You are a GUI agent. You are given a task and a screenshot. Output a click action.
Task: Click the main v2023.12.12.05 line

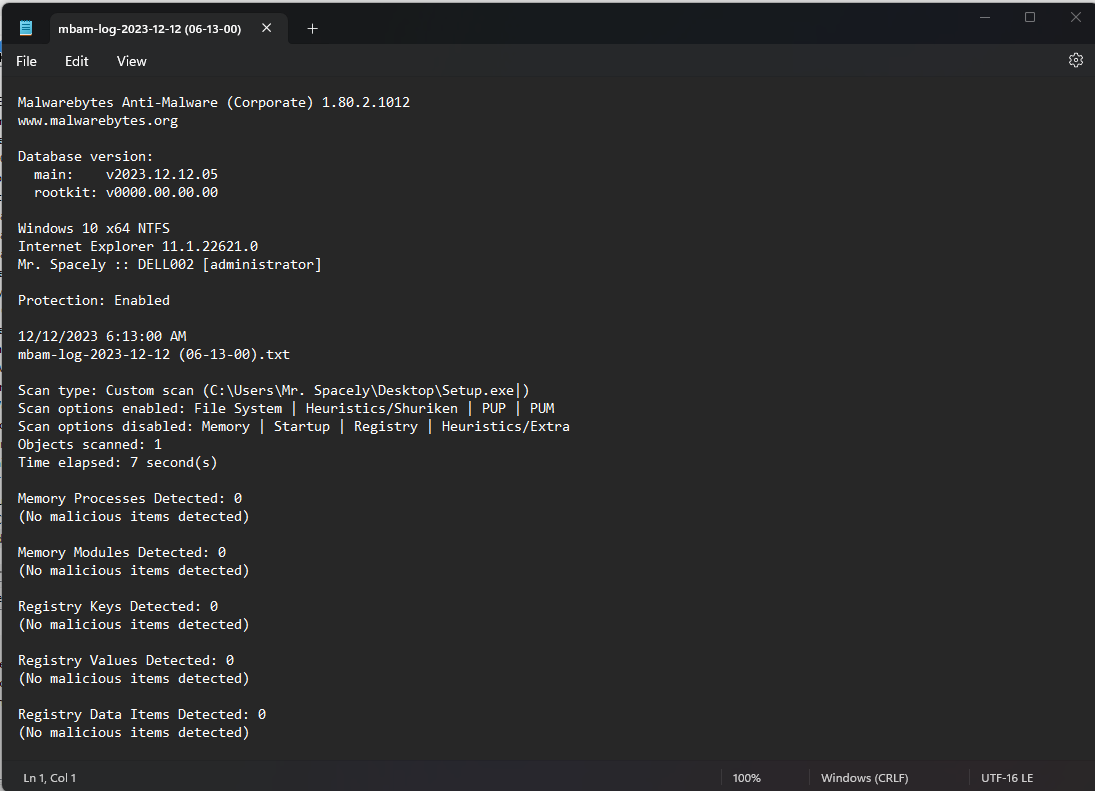coord(126,175)
